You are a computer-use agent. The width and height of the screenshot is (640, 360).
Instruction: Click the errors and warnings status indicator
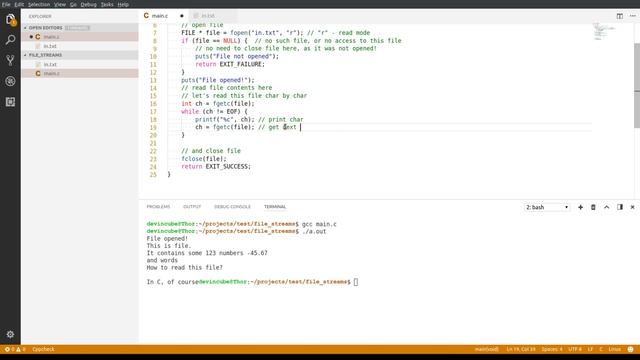tap(15, 349)
